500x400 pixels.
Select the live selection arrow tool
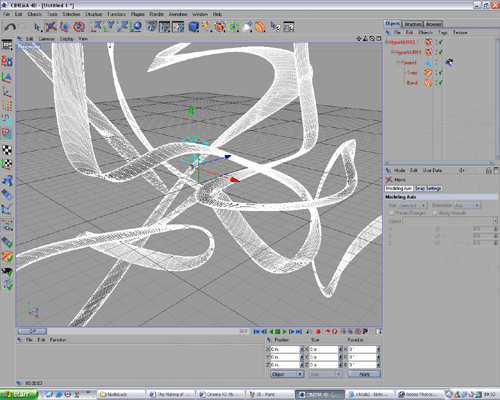pos(37,27)
